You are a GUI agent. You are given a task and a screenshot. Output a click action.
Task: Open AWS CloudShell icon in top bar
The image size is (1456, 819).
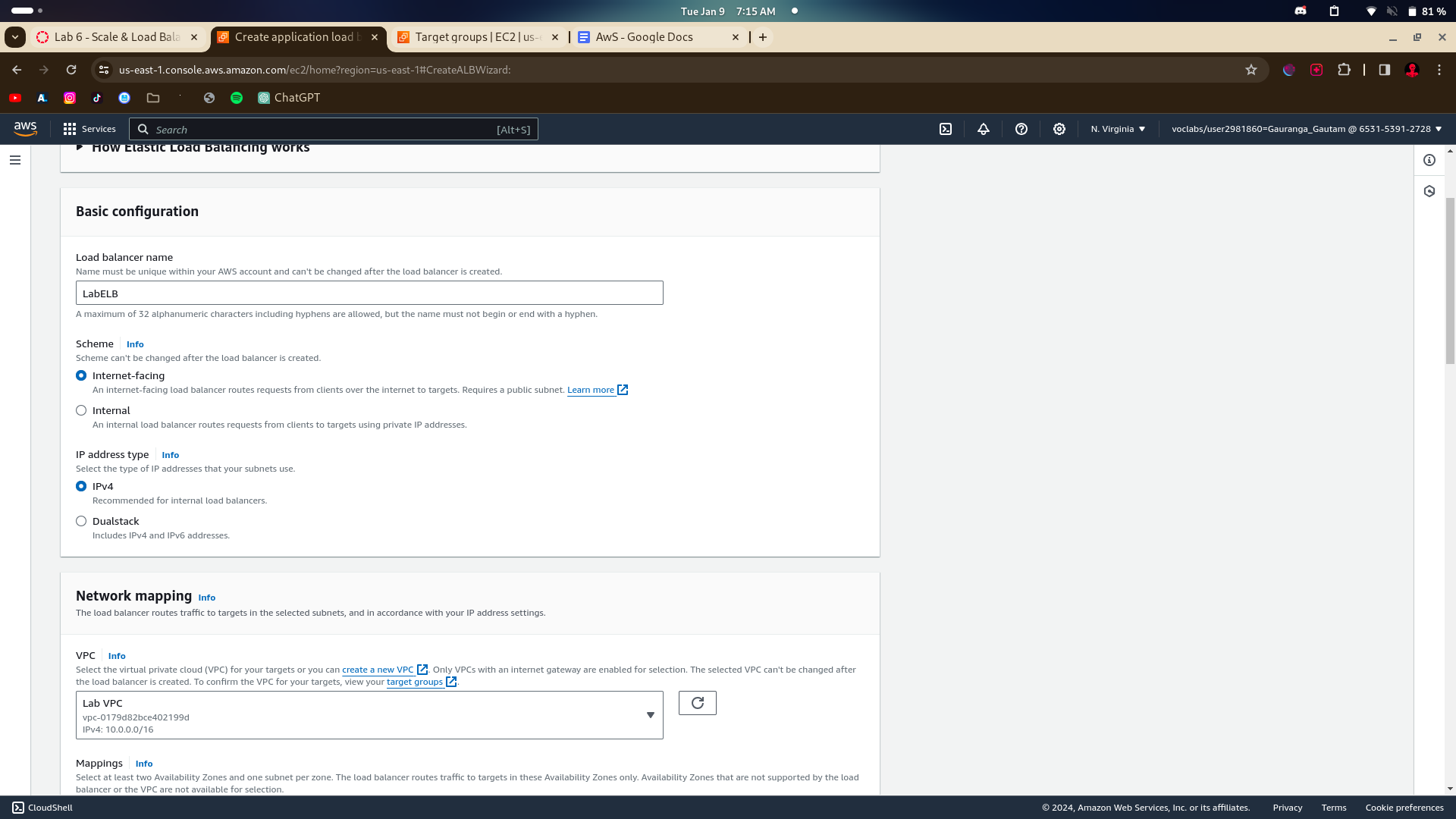coord(946,129)
